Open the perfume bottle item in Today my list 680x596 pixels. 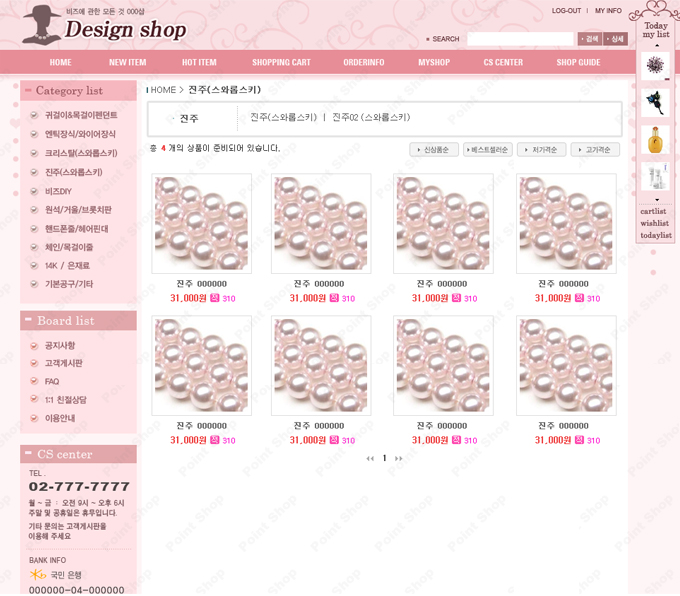tap(655, 139)
